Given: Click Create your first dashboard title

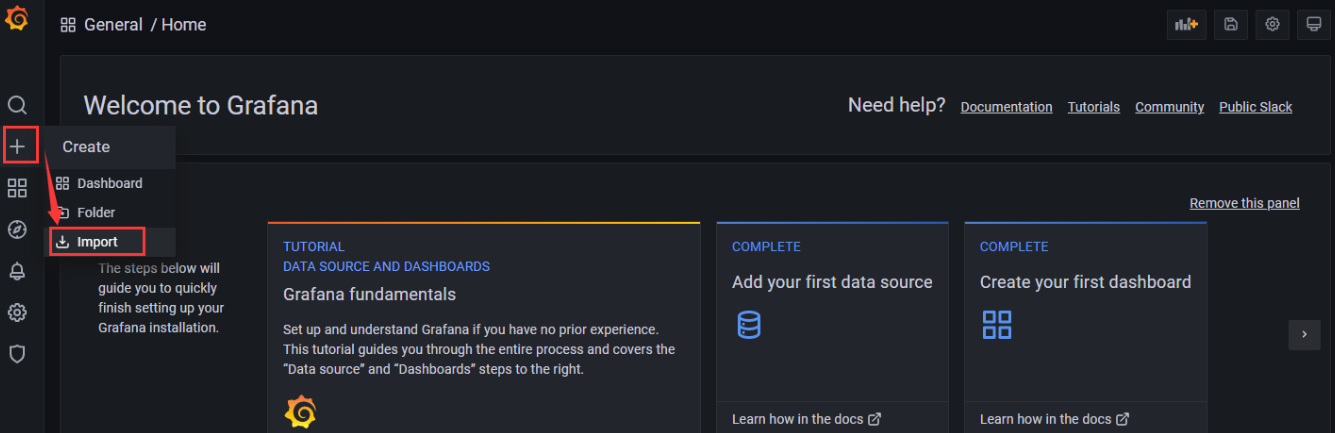Looking at the screenshot, I should (1085, 282).
